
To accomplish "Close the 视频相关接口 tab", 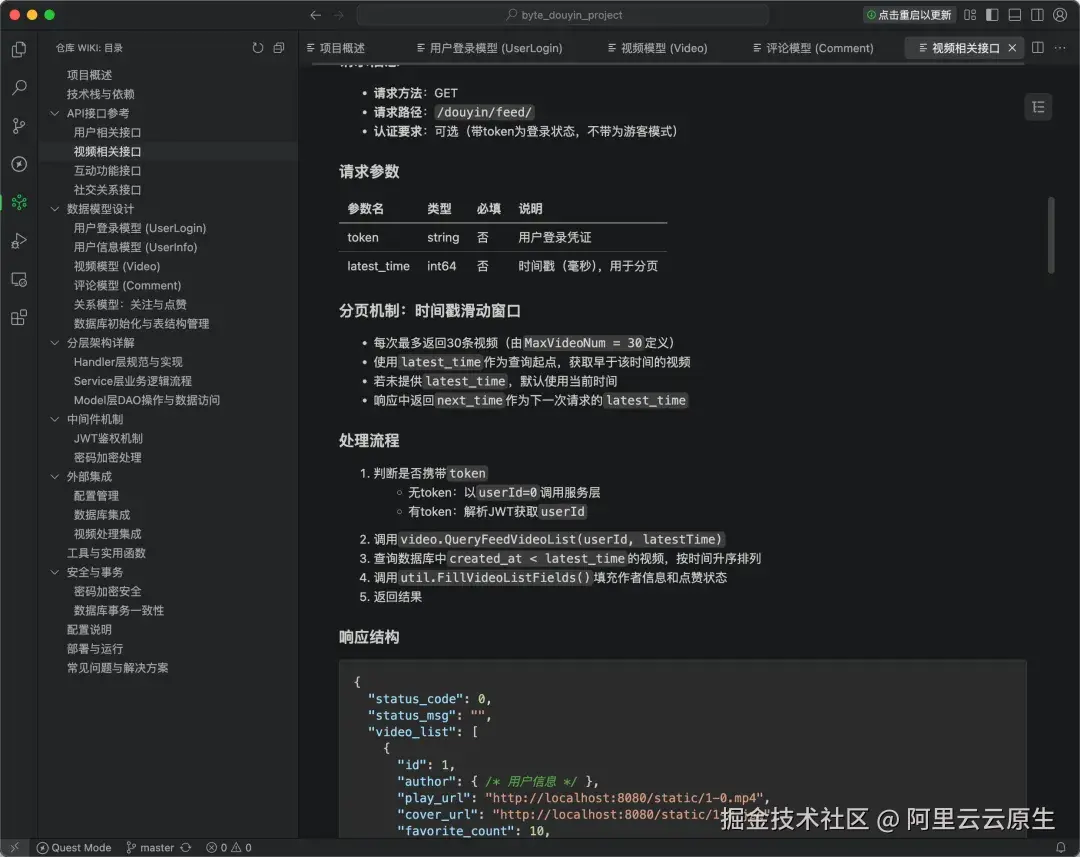I will point(1012,48).
